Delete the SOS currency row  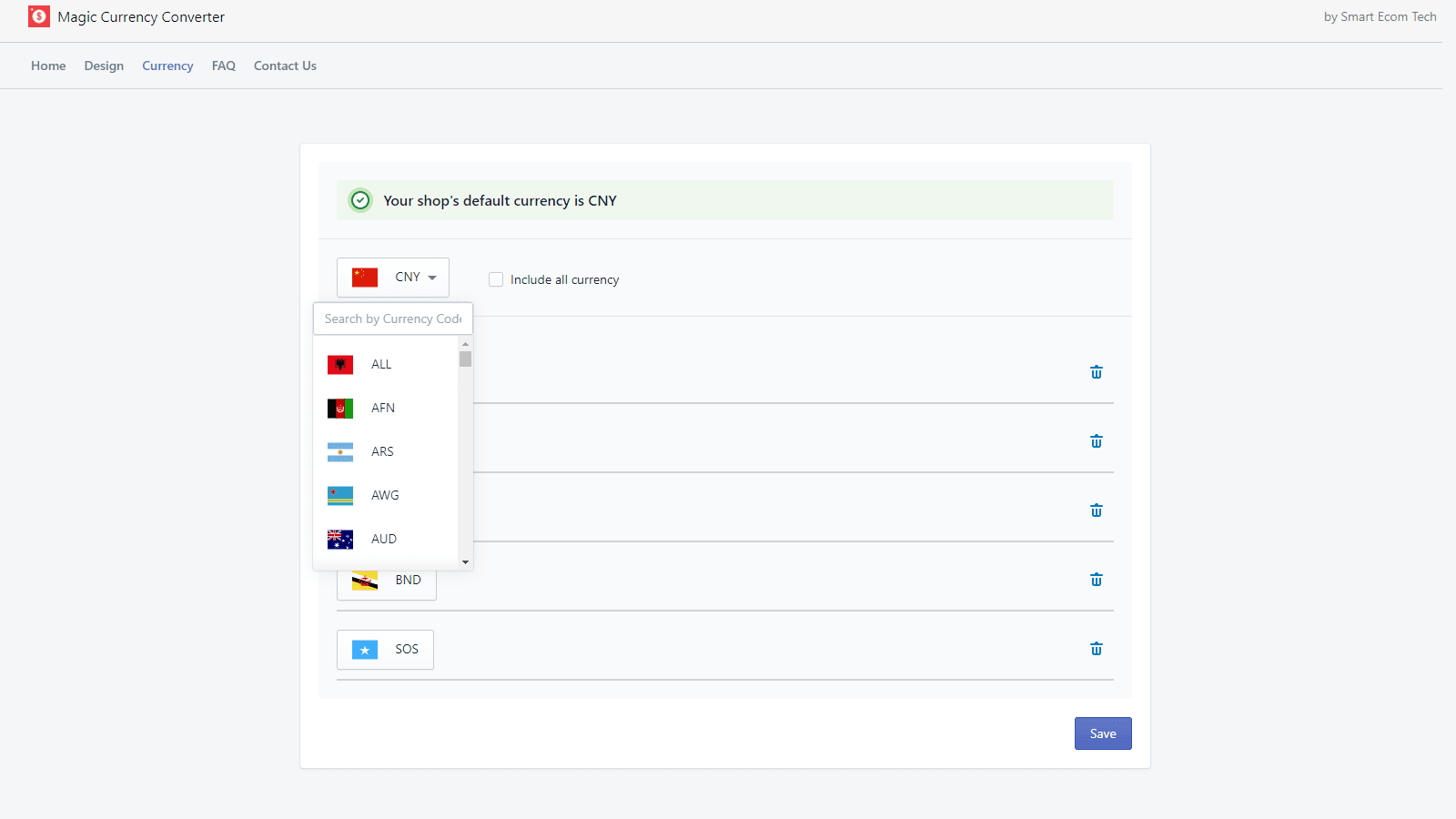click(1097, 649)
